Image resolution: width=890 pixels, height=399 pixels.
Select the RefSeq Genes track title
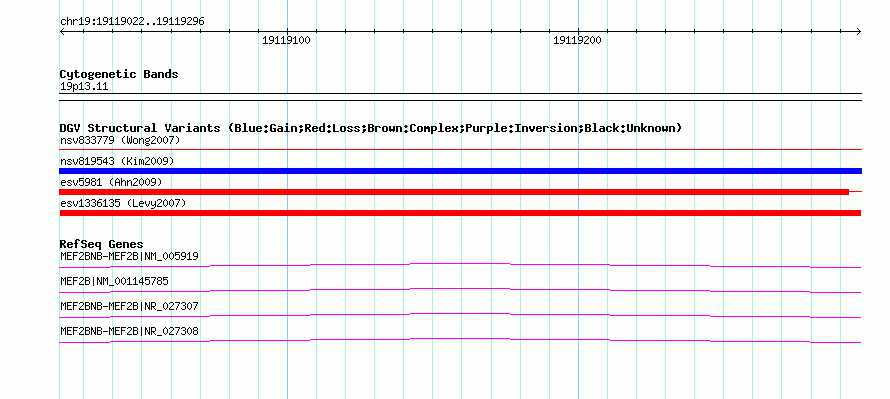[x=101, y=244]
